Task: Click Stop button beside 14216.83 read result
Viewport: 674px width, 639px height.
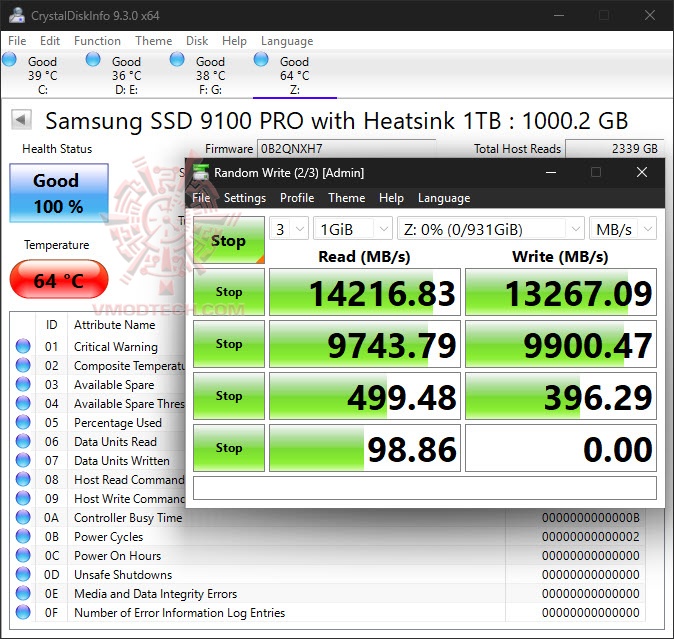Action: tap(229, 292)
